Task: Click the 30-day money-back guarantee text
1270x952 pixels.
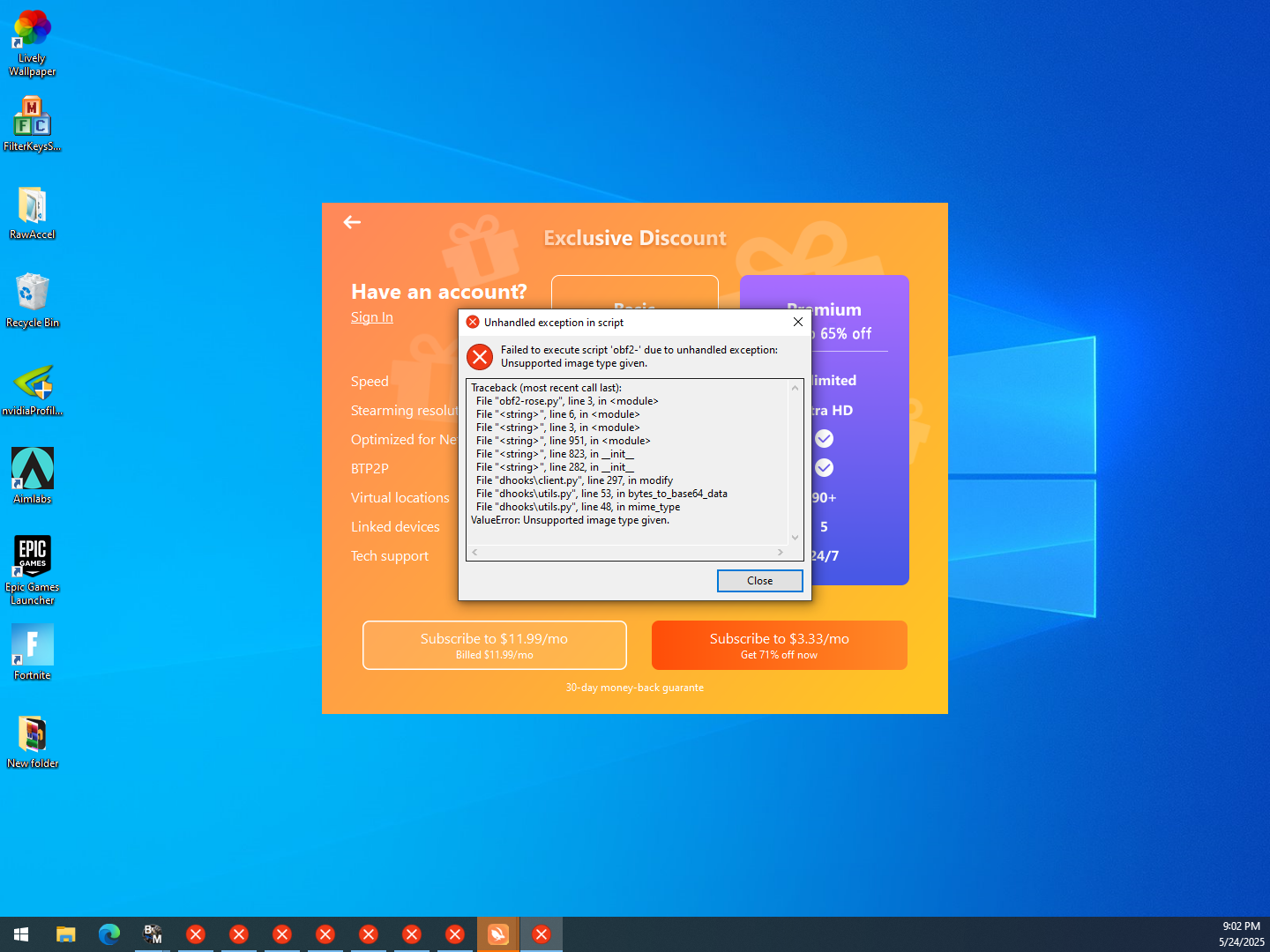Action: 635,688
